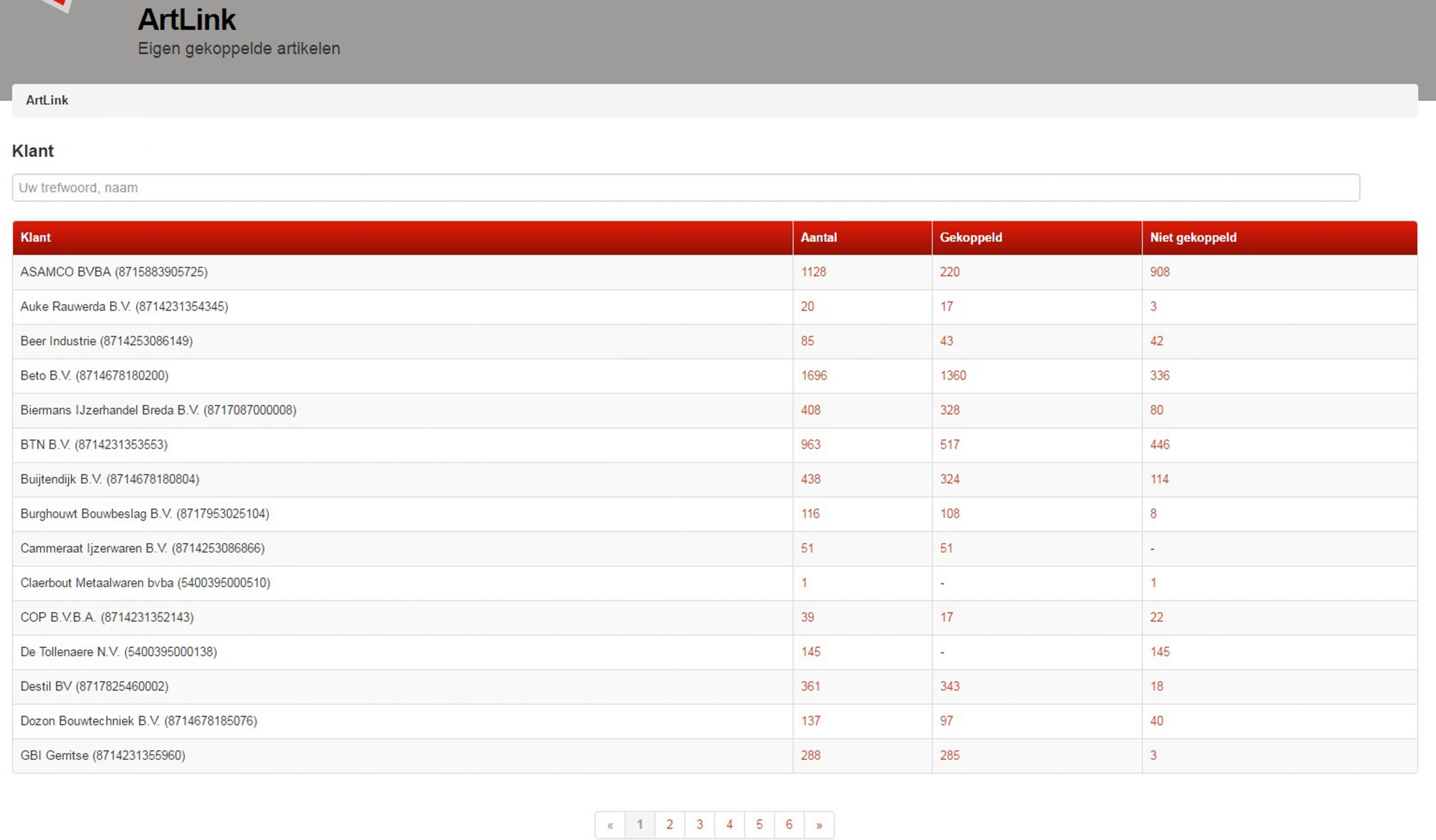Select row Burghouwt Bouwbeslag B.V.
Screen dimensions: 1436x840
715,514
